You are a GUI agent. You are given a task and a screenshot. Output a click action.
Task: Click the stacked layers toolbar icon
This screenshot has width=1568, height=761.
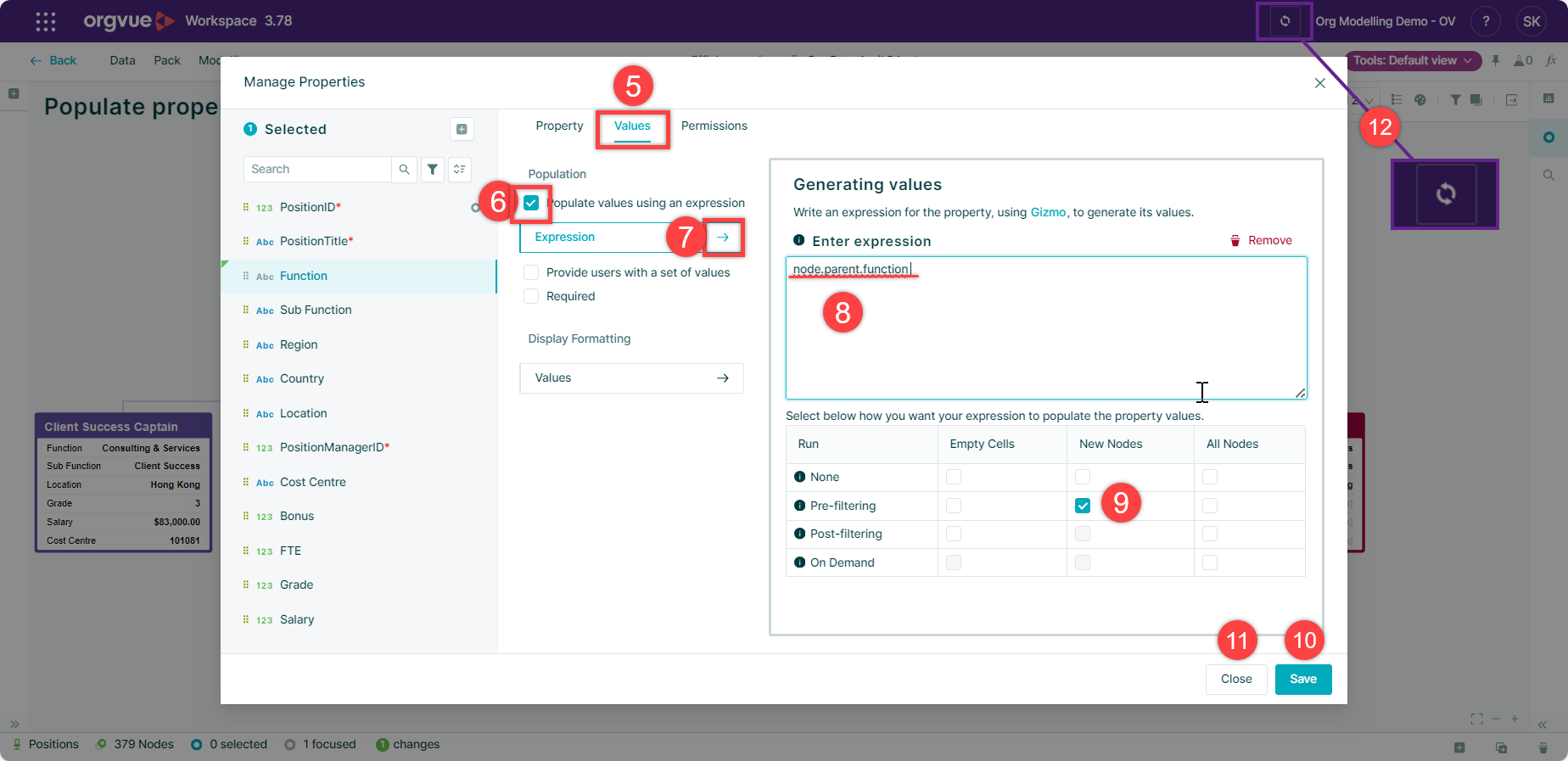tap(1476, 99)
